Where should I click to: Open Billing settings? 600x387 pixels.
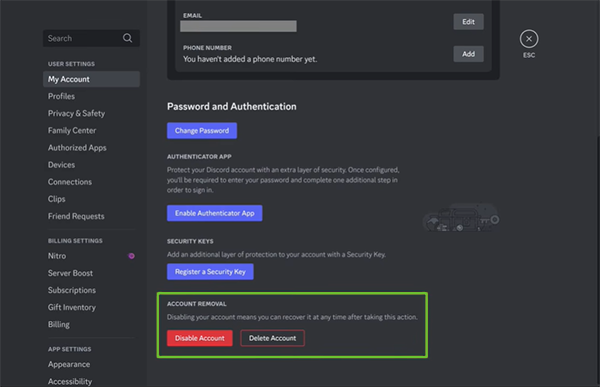pos(91,325)
